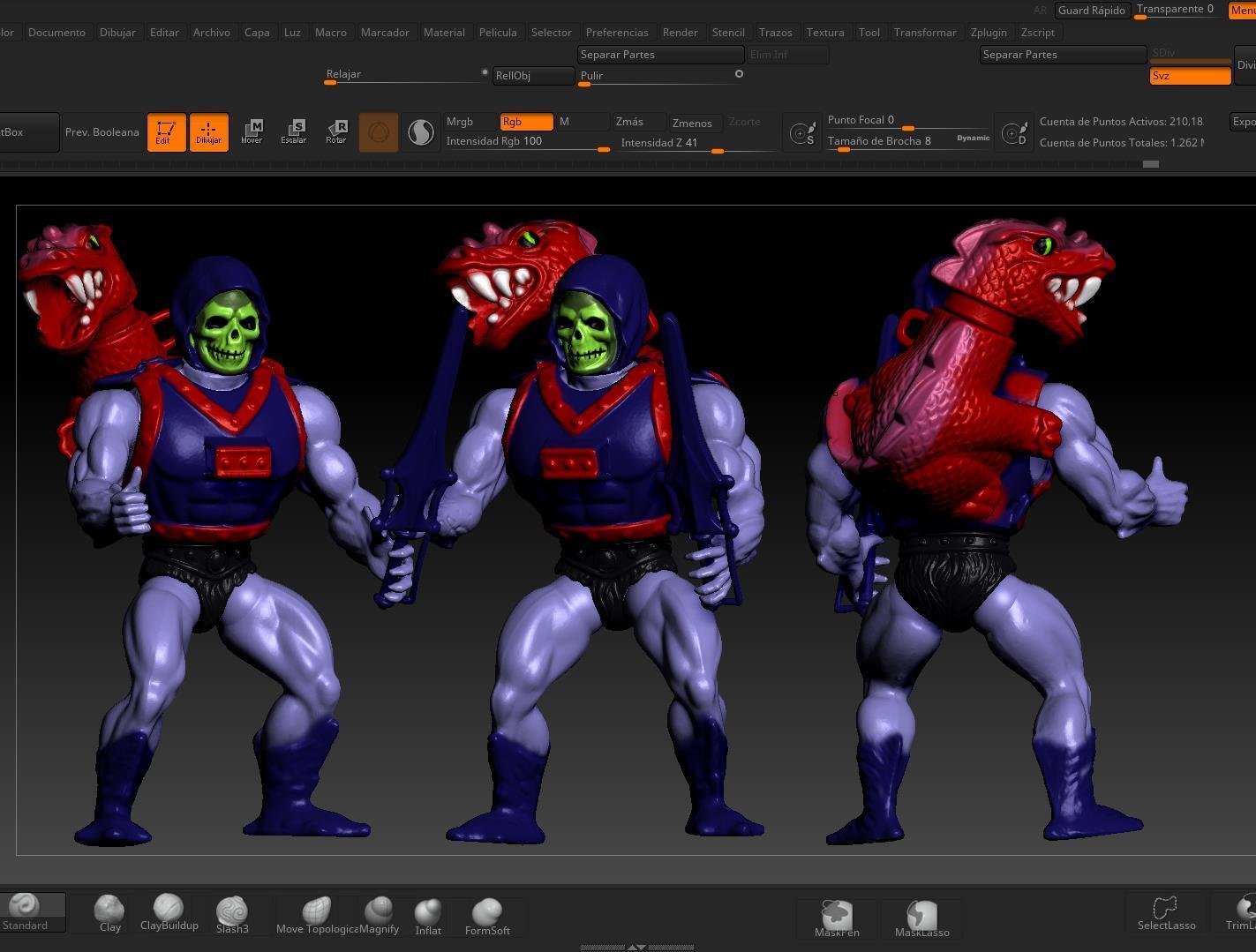
Task: Select the Rotar rotate tool
Action: (336, 132)
